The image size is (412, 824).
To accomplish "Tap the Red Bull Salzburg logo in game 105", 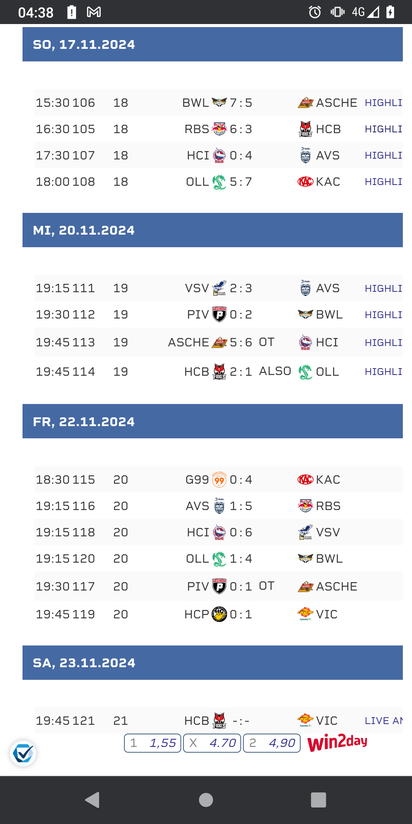I will click(x=219, y=129).
